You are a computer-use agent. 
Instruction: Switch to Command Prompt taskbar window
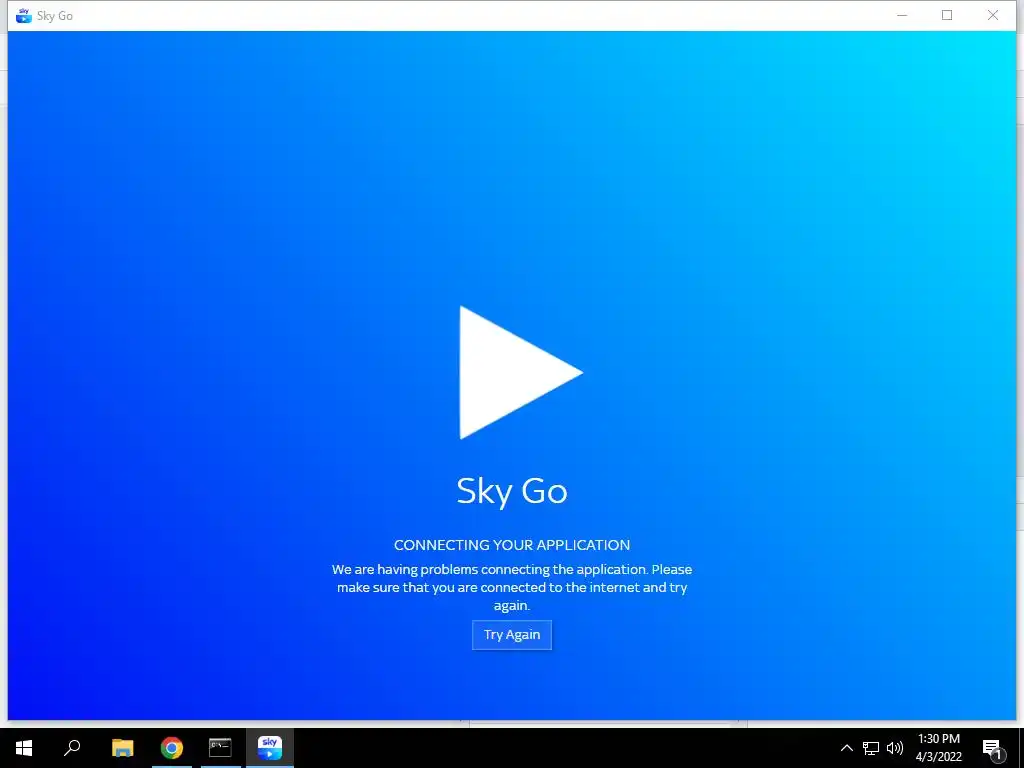[x=220, y=748]
